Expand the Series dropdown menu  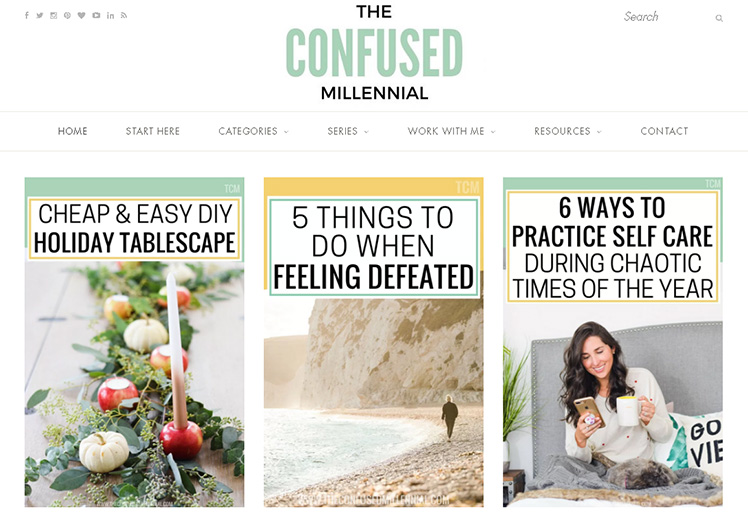[348, 131]
